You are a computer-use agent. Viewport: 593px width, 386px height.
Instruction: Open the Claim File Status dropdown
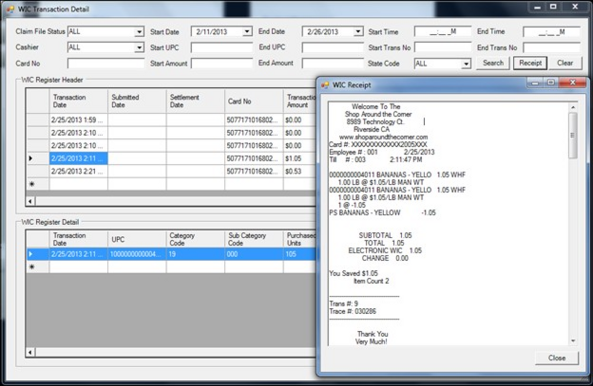pyautogui.click(x=139, y=32)
